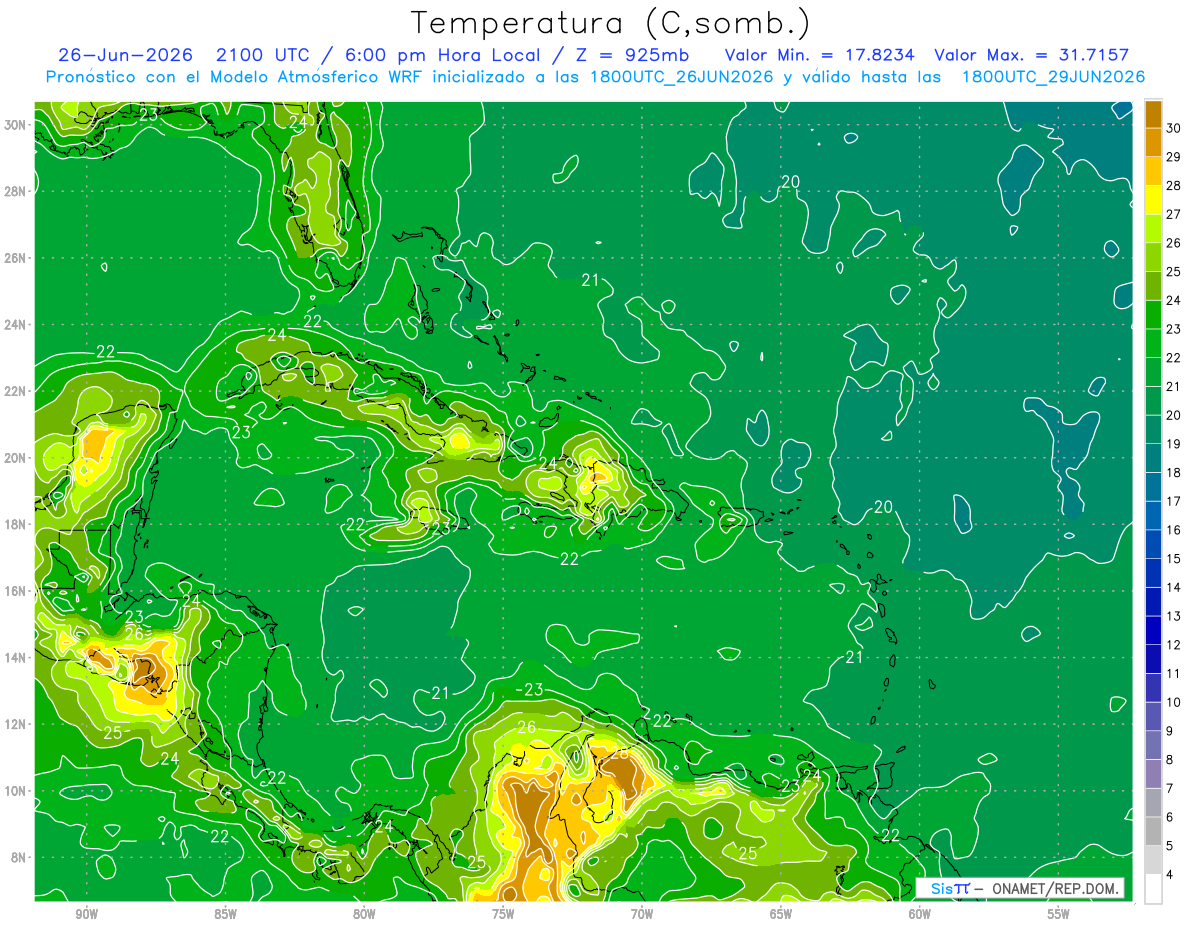Click the colorbar legend value 13
Image resolution: width=1200 pixels, height=927 pixels.
click(1174, 615)
